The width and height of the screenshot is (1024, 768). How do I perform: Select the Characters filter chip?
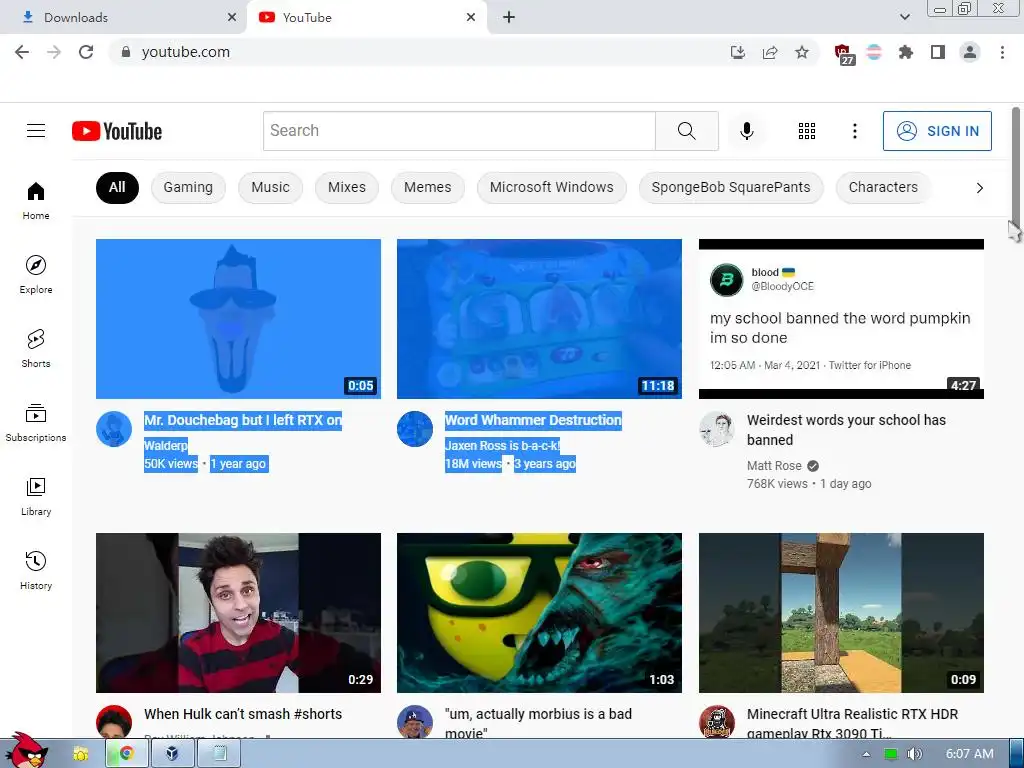tap(883, 187)
